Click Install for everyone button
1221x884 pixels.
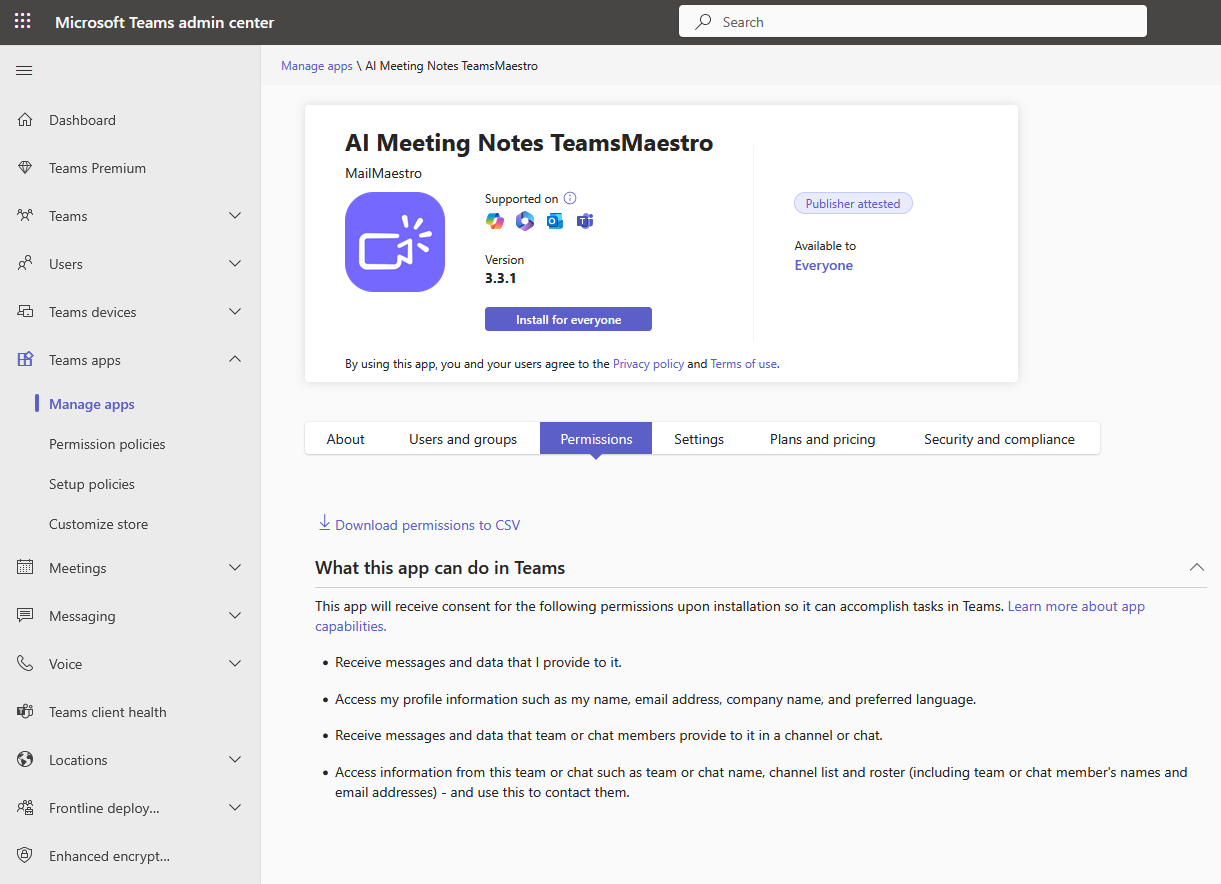click(568, 319)
